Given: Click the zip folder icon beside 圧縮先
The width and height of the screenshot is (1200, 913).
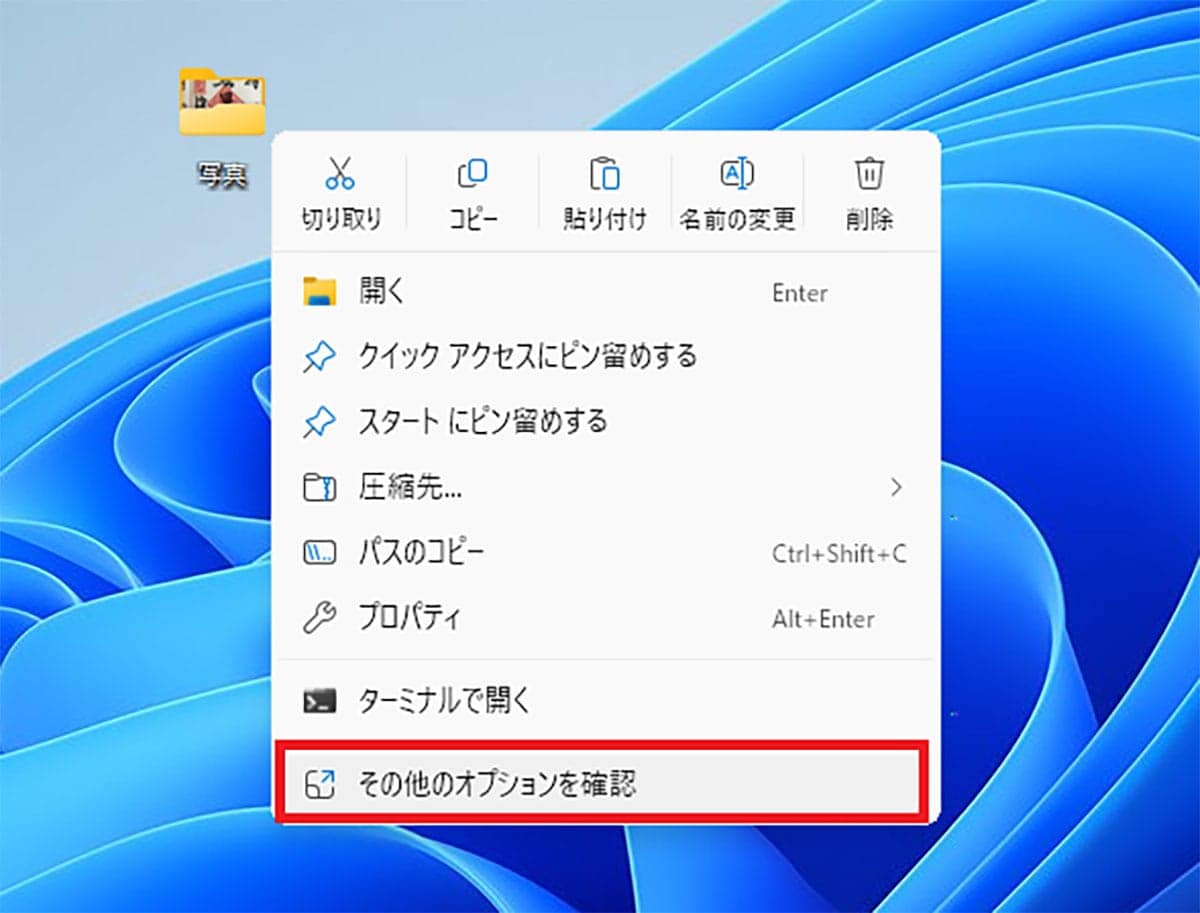Looking at the screenshot, I should pyautogui.click(x=318, y=487).
